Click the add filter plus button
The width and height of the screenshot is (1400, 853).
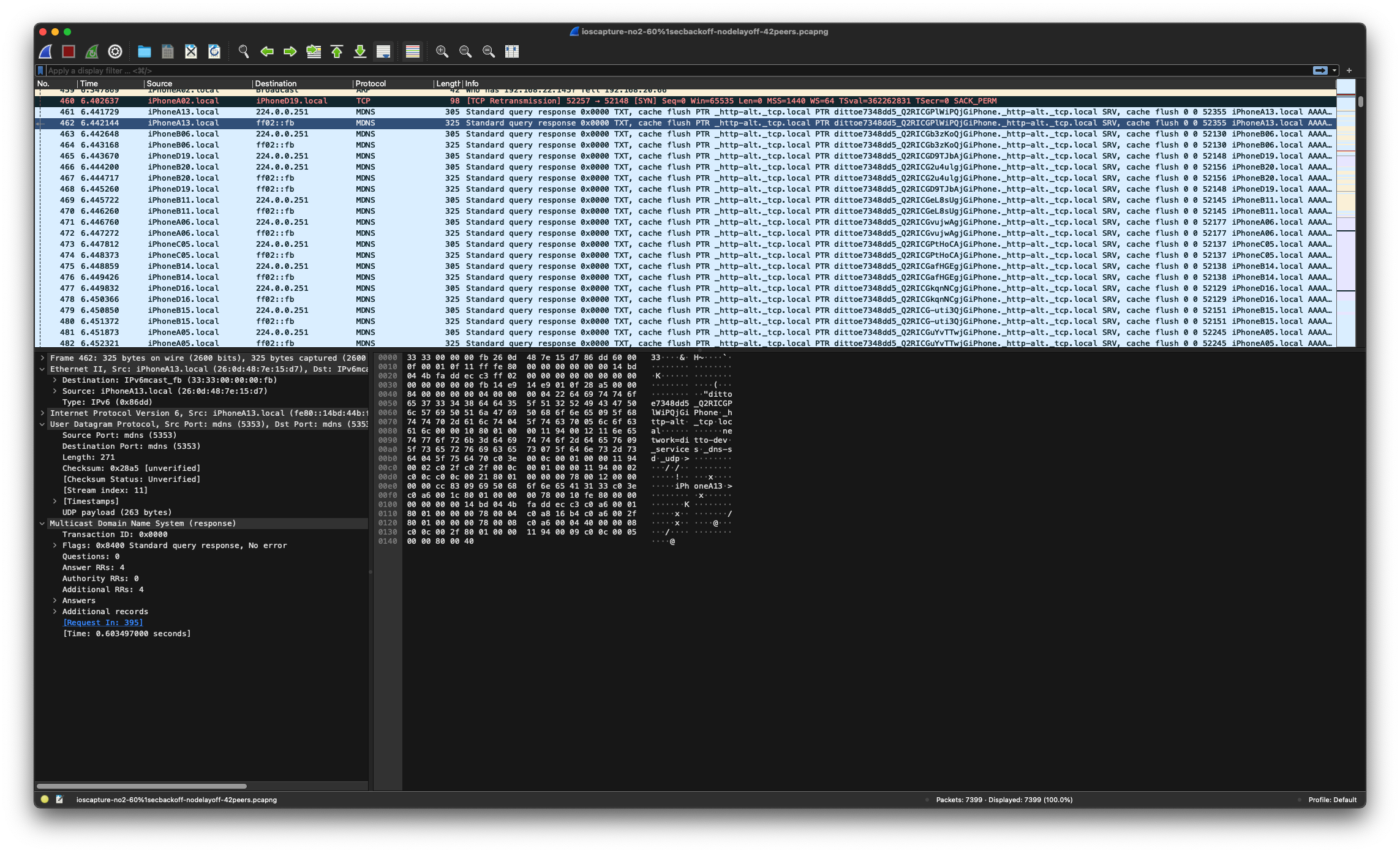point(1349,70)
